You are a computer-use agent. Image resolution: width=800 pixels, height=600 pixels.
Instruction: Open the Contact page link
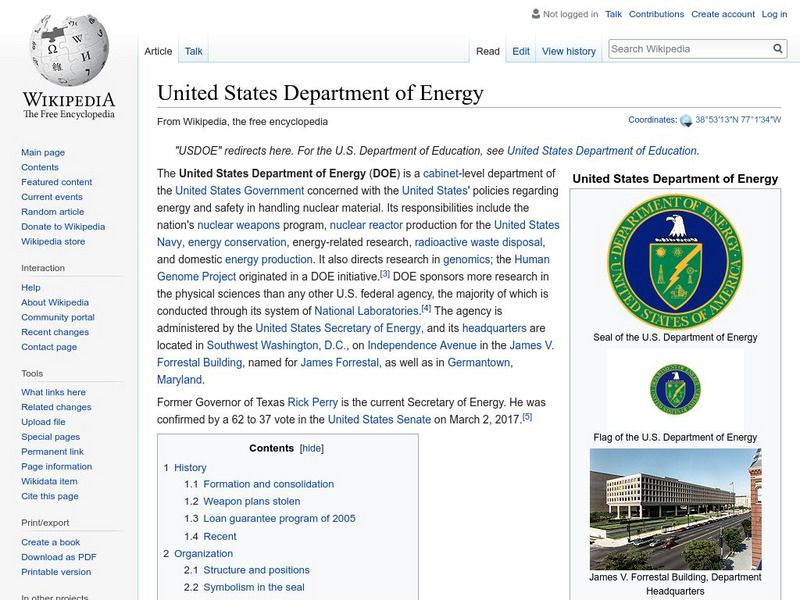pyautogui.click(x=49, y=347)
